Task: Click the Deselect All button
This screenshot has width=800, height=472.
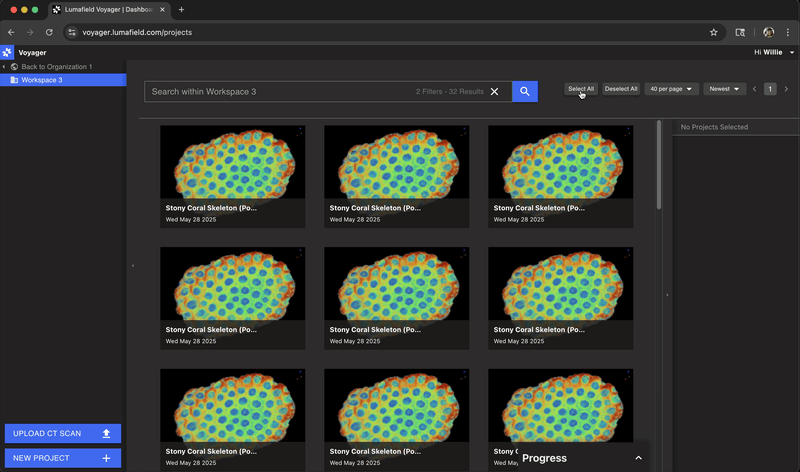Action: tap(621, 89)
